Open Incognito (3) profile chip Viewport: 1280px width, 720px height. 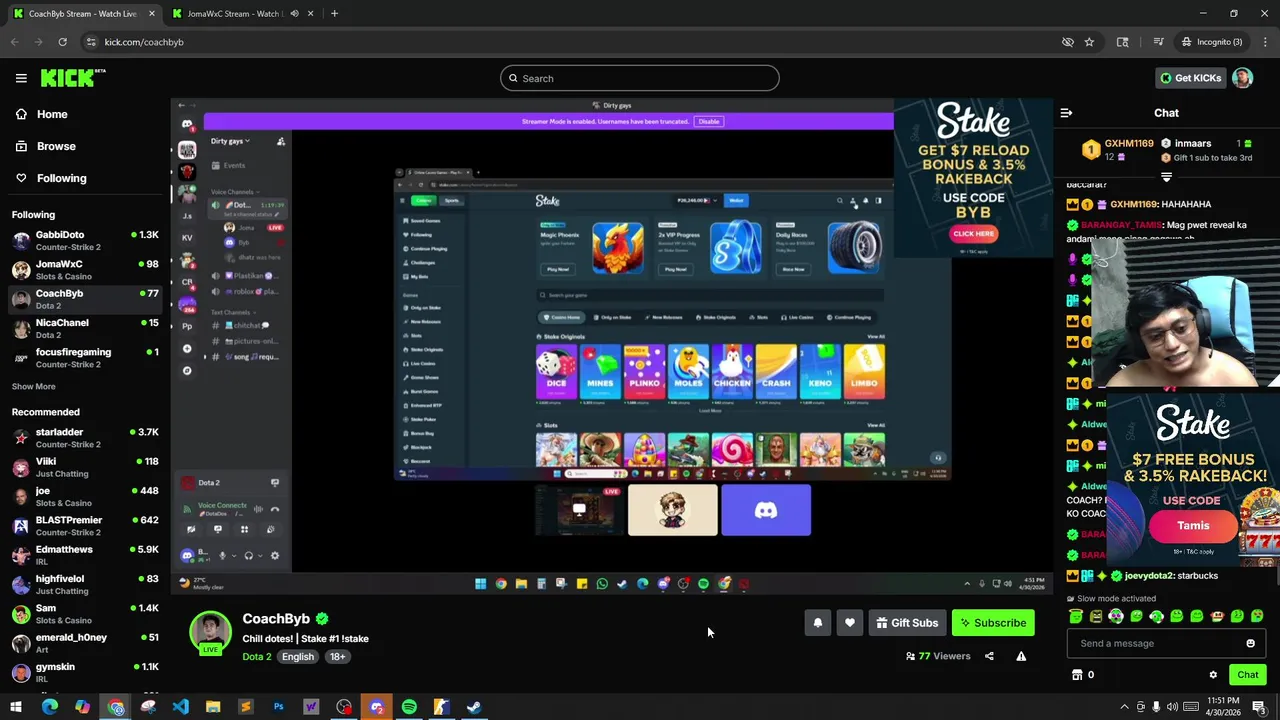tap(1210, 42)
